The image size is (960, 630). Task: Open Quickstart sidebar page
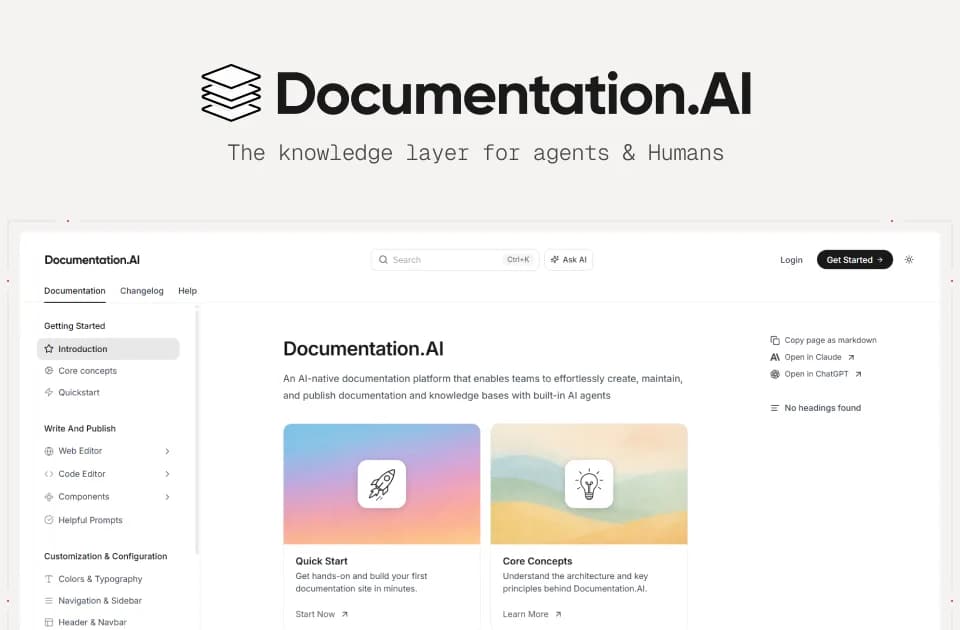[x=79, y=392]
